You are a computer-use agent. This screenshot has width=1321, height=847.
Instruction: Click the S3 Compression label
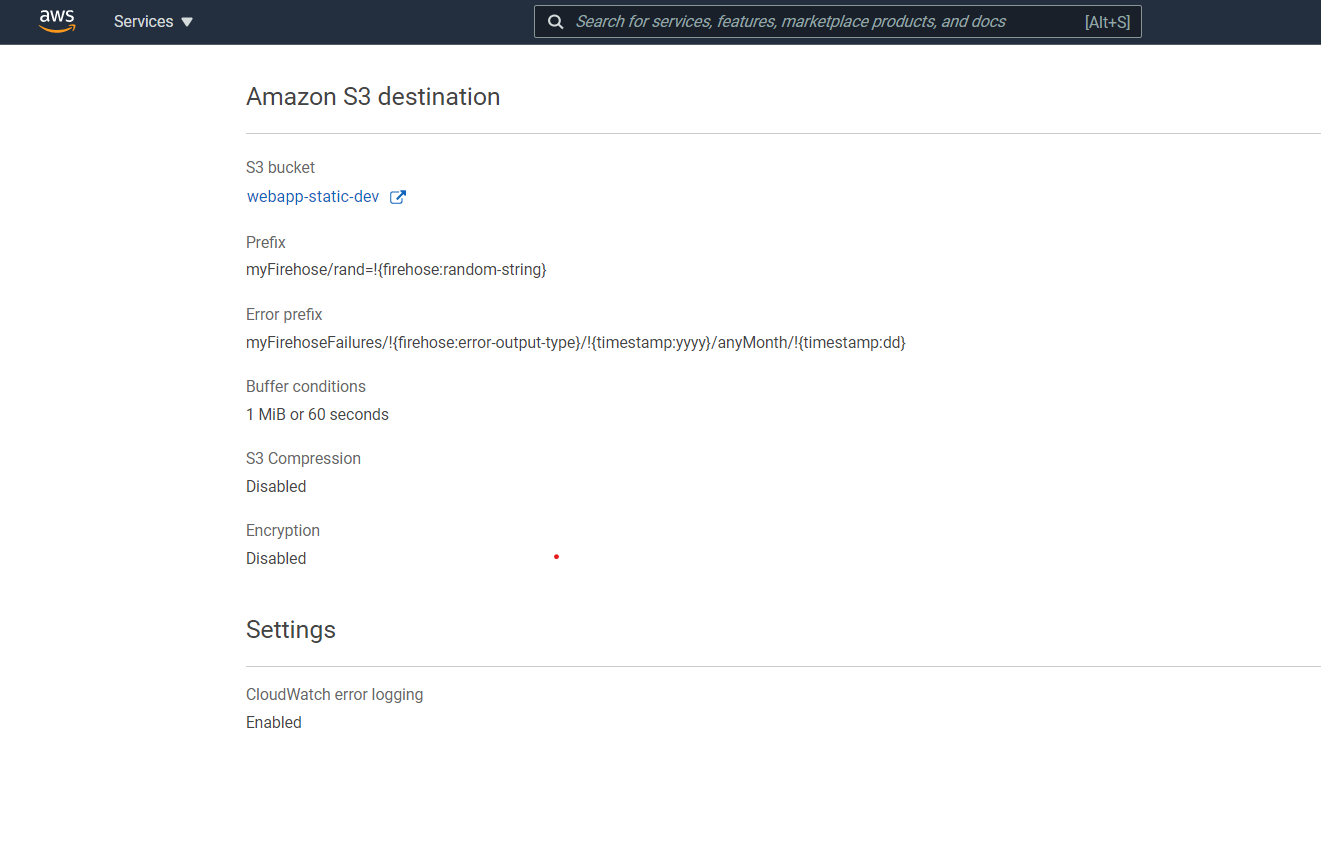pyautogui.click(x=303, y=458)
